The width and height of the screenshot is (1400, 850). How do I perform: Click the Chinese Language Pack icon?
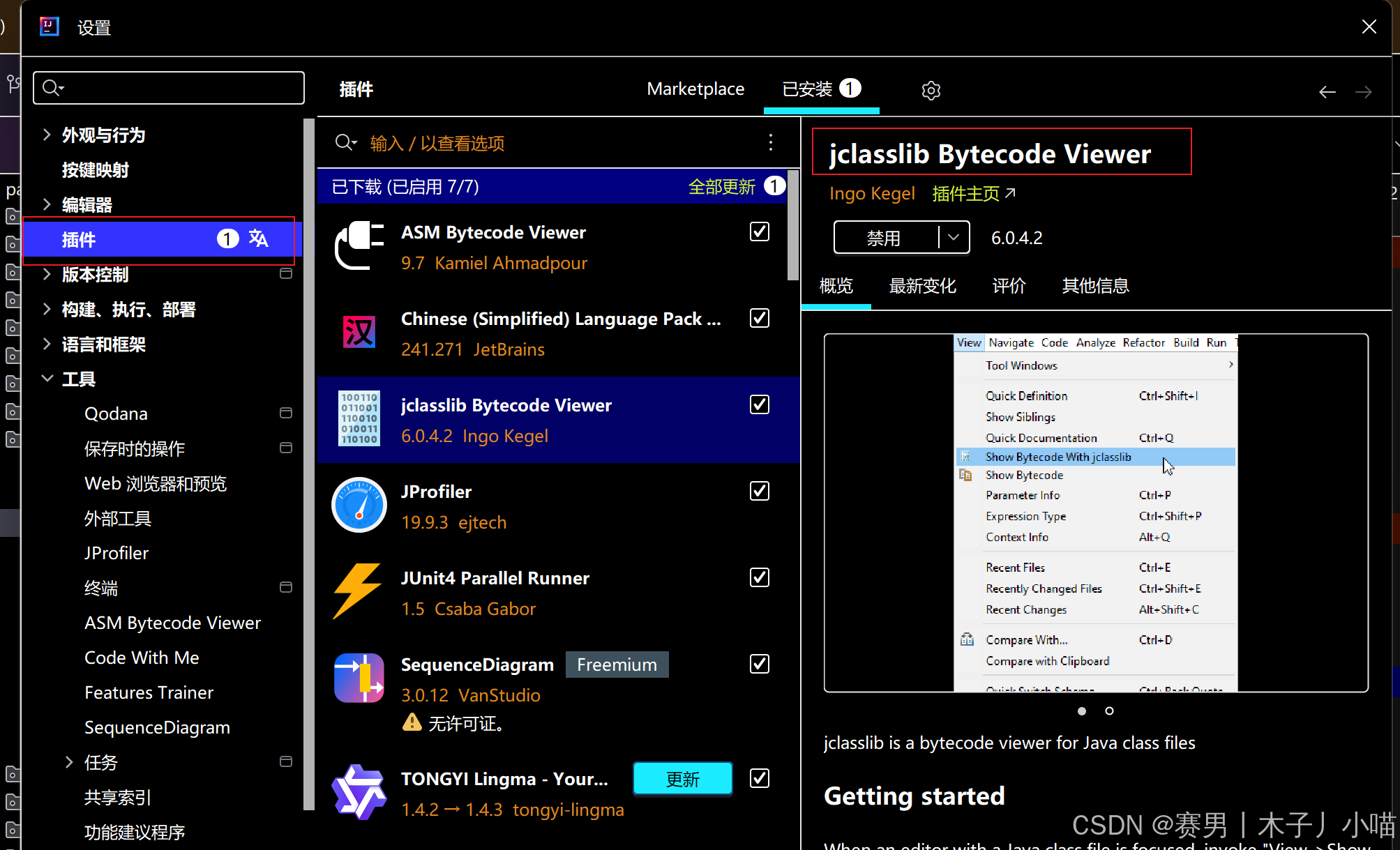click(x=359, y=333)
